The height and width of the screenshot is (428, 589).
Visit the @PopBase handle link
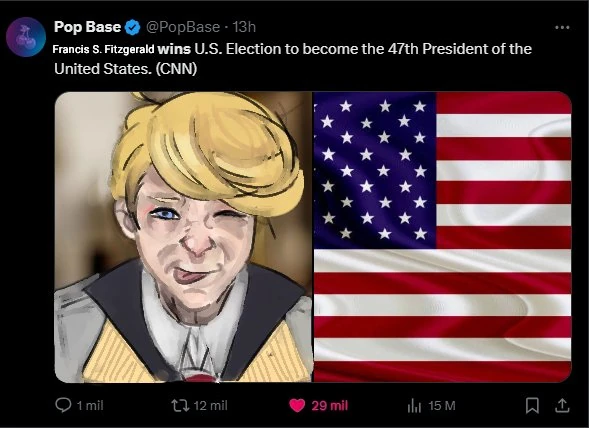(183, 27)
